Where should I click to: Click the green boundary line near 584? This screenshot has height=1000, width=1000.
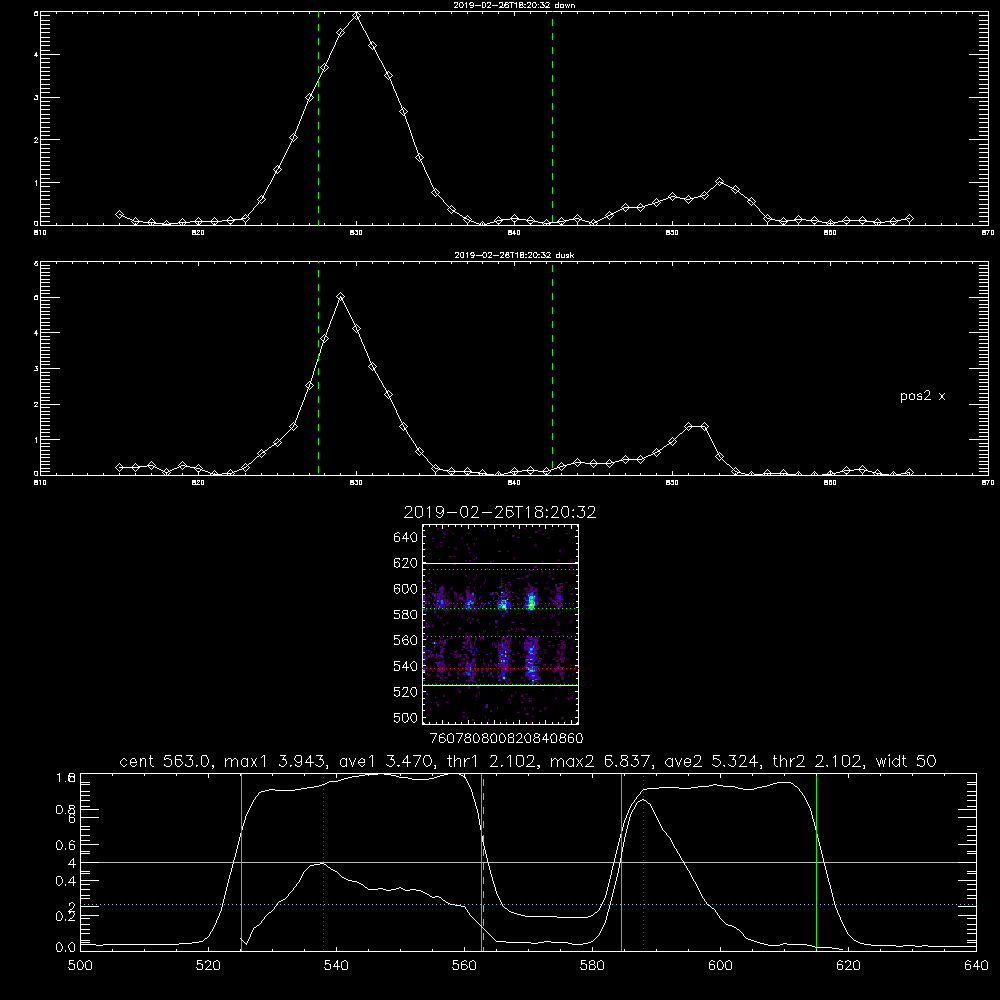click(621, 862)
